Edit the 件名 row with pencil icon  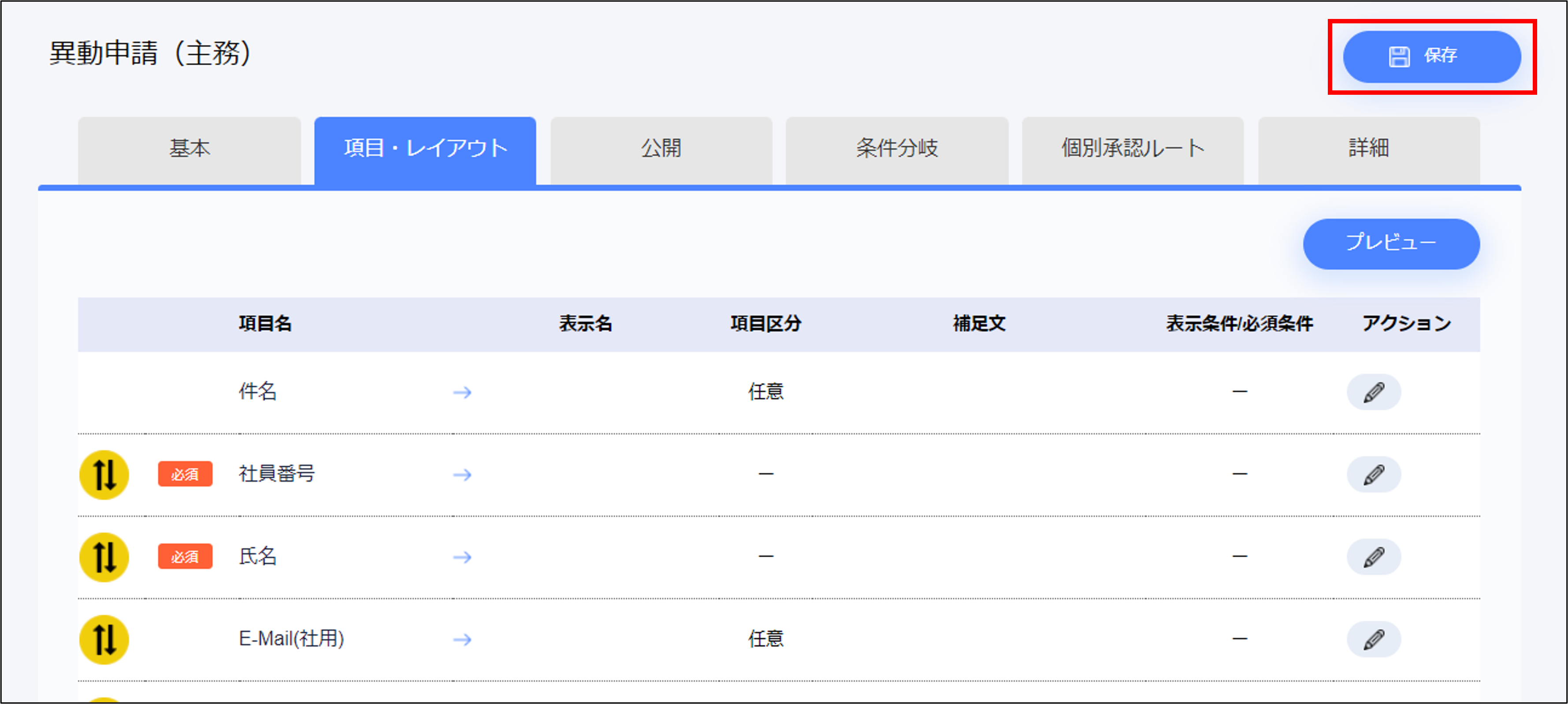coord(1374,392)
